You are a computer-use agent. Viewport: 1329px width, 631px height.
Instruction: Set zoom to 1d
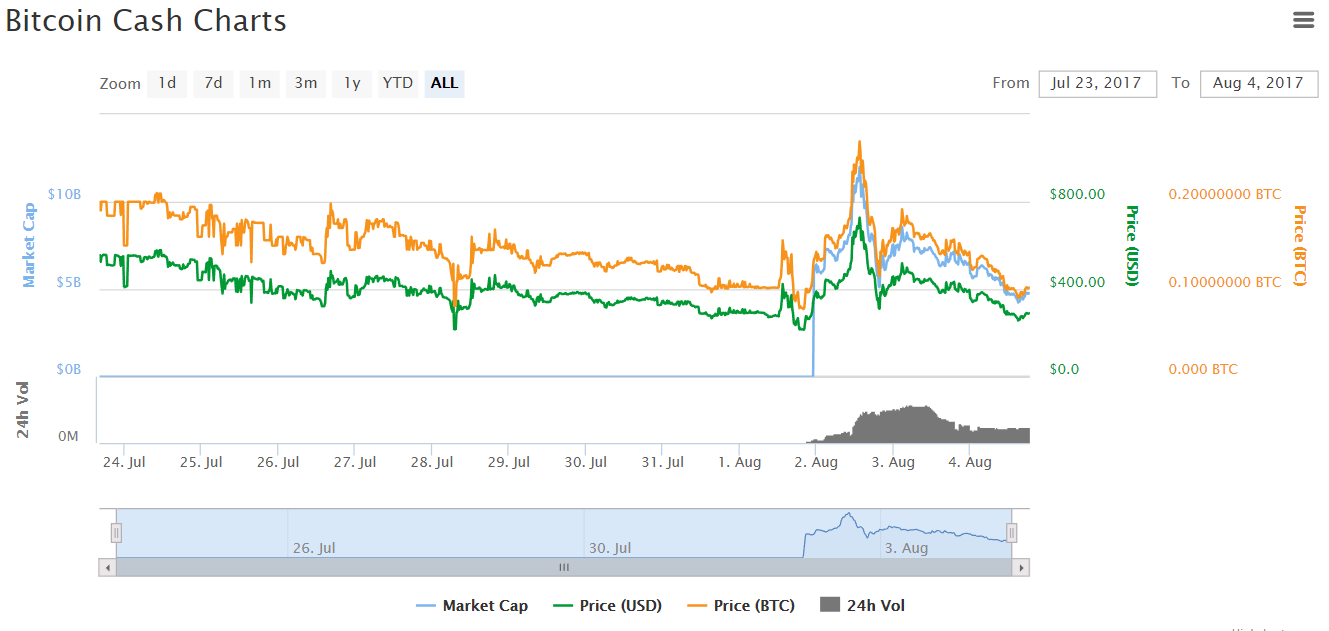pos(167,83)
